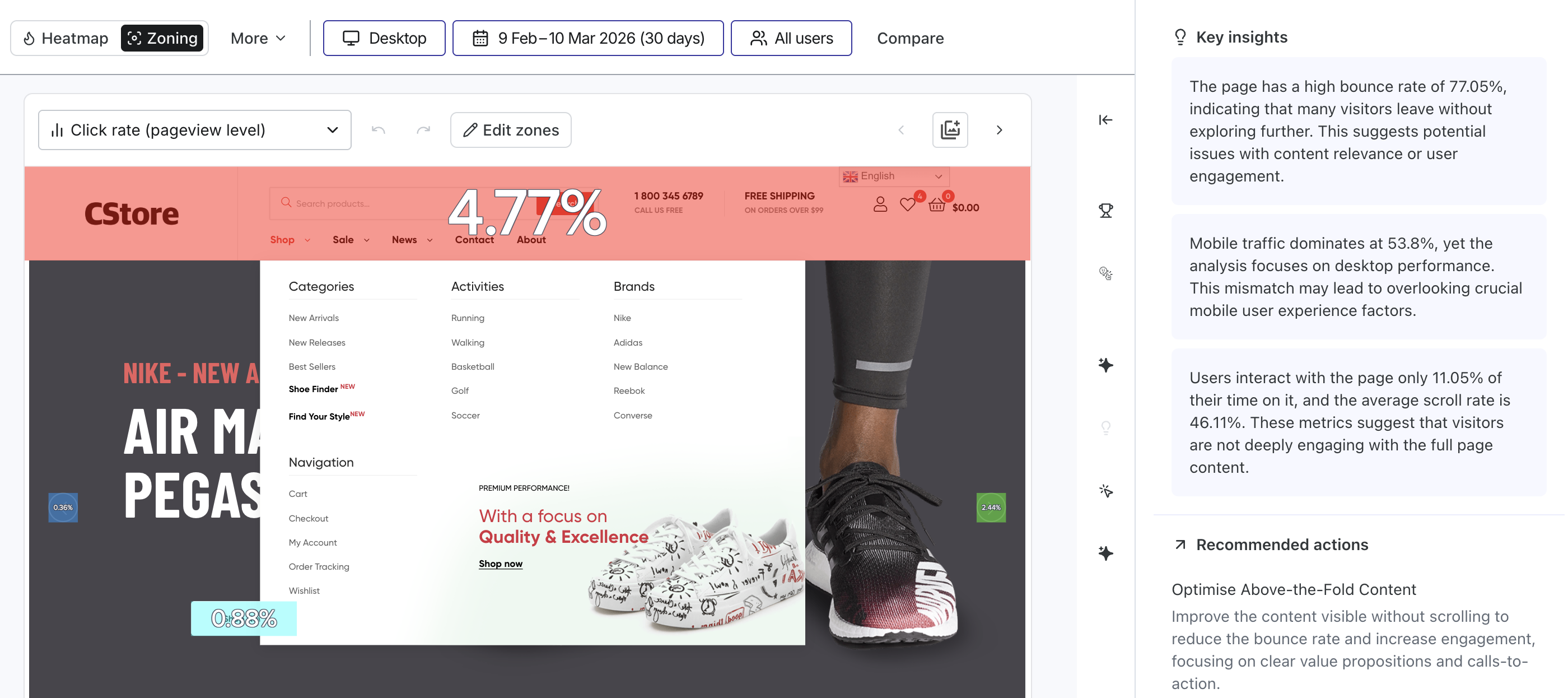
Task: Open the About nav item
Action: click(531, 240)
